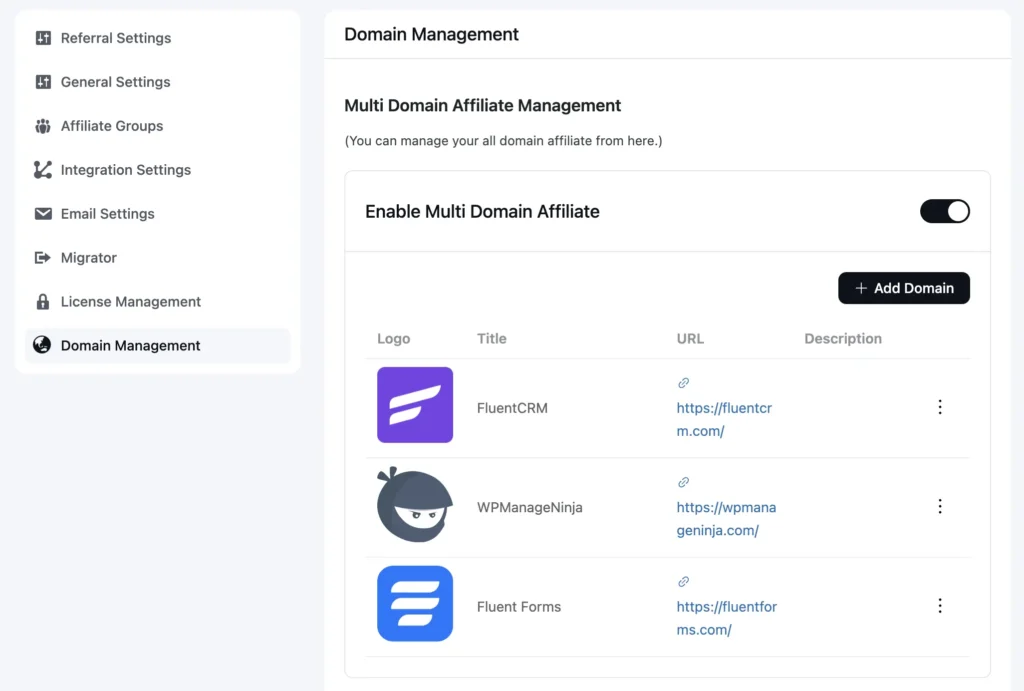1024x691 pixels.
Task: Click the Enable Multi Domain Affiliate label
Action: (482, 211)
